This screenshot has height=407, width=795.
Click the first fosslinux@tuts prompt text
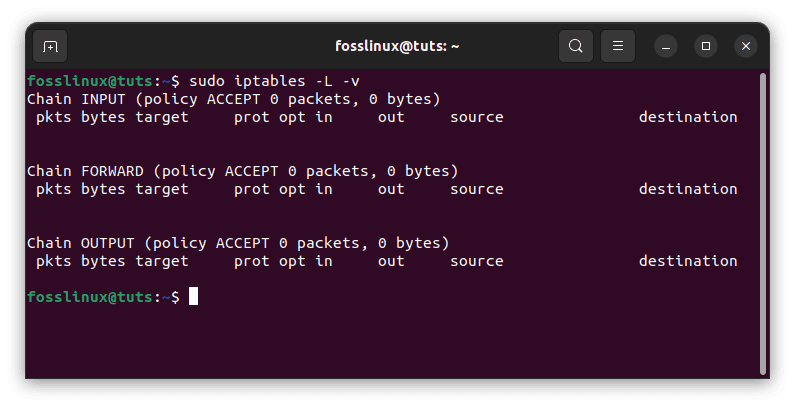point(94,81)
